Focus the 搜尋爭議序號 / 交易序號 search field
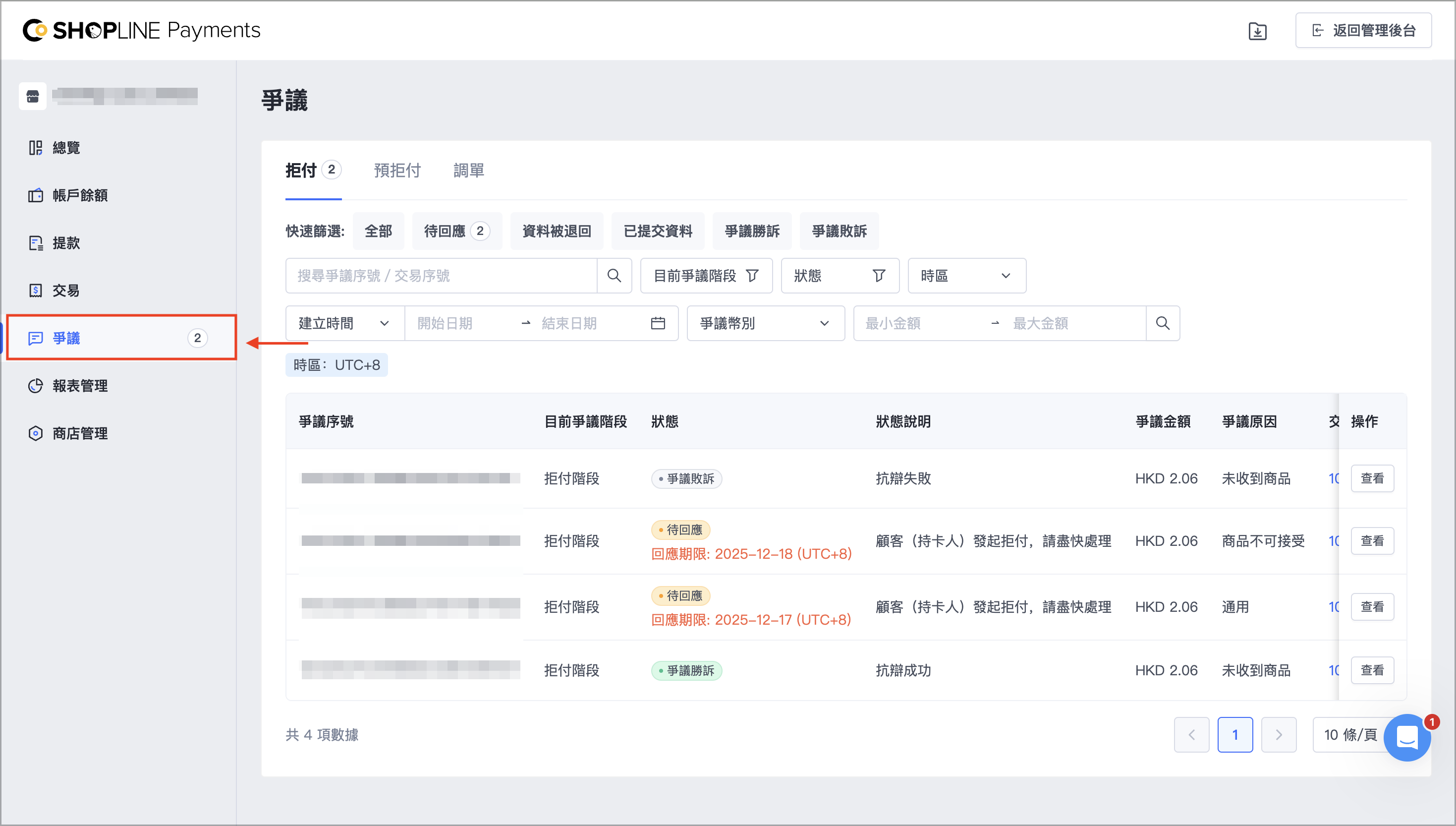 click(441, 276)
